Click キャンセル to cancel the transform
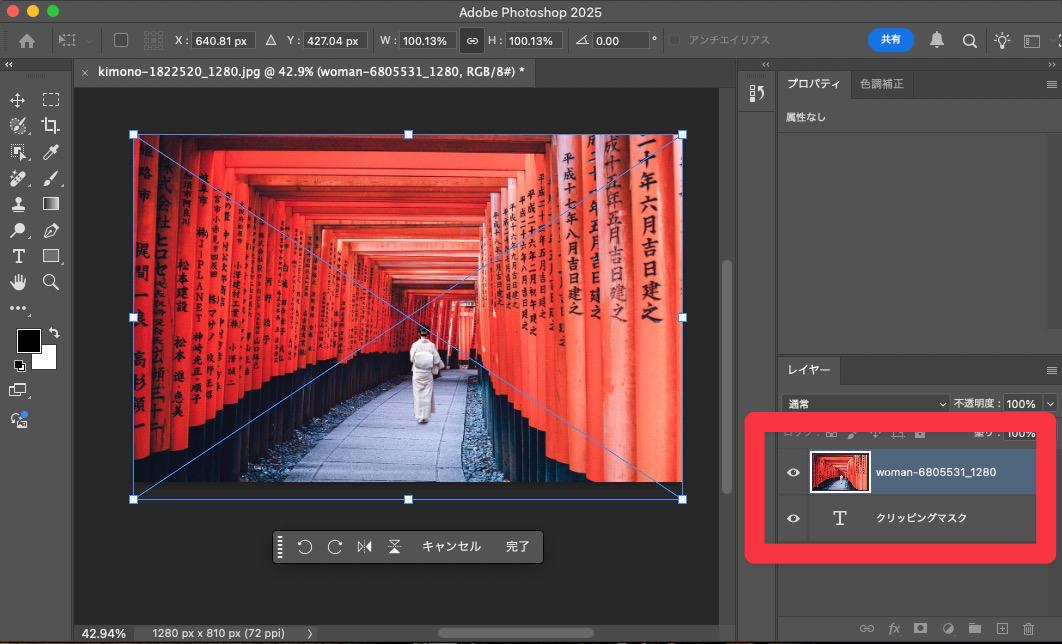1062x644 pixels. 451,546
